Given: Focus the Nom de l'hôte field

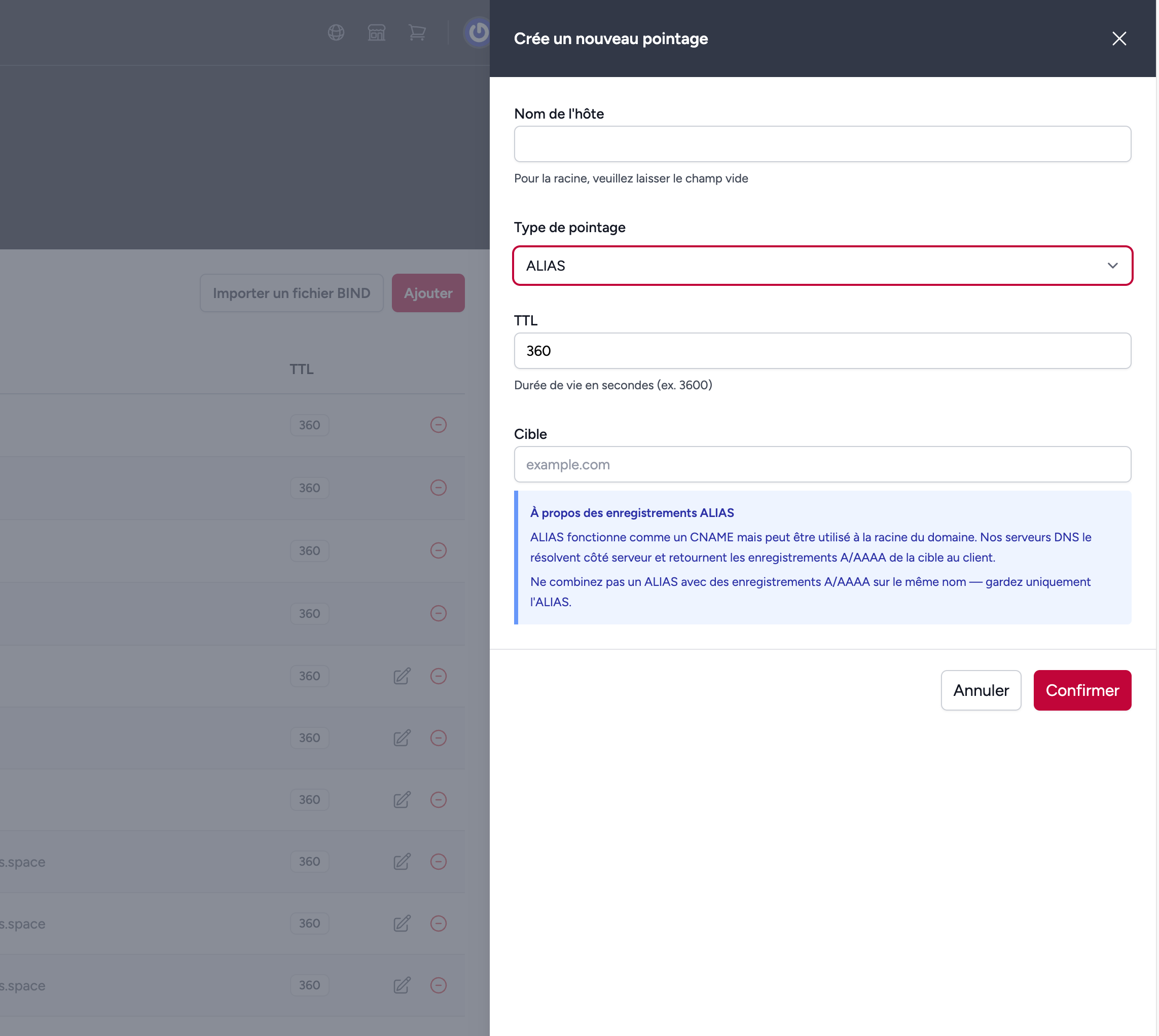Looking at the screenshot, I should 821,144.
